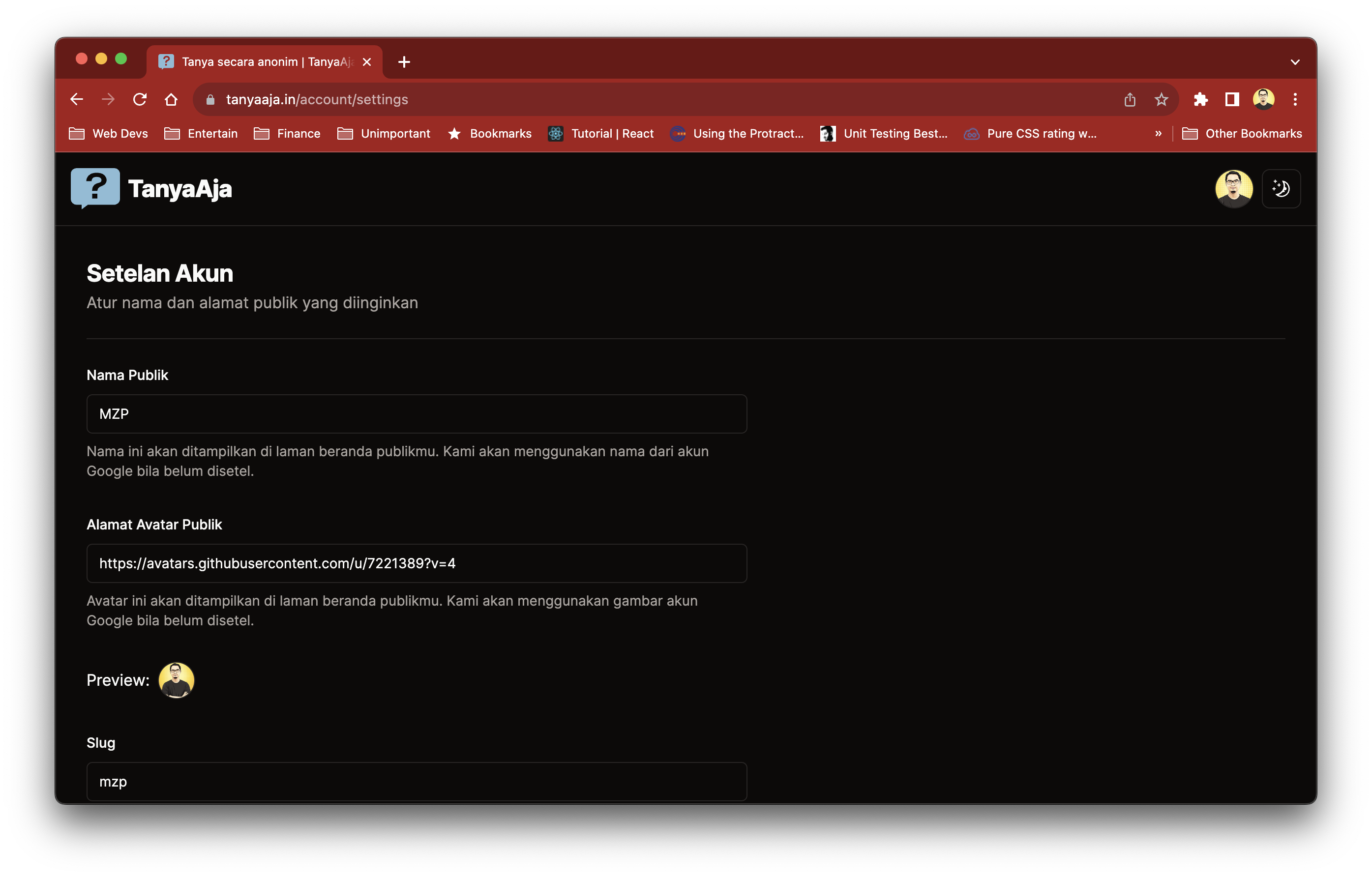Click the TanyaAja question mark logo
Image resolution: width=1372 pixels, height=877 pixels.
pos(95,187)
